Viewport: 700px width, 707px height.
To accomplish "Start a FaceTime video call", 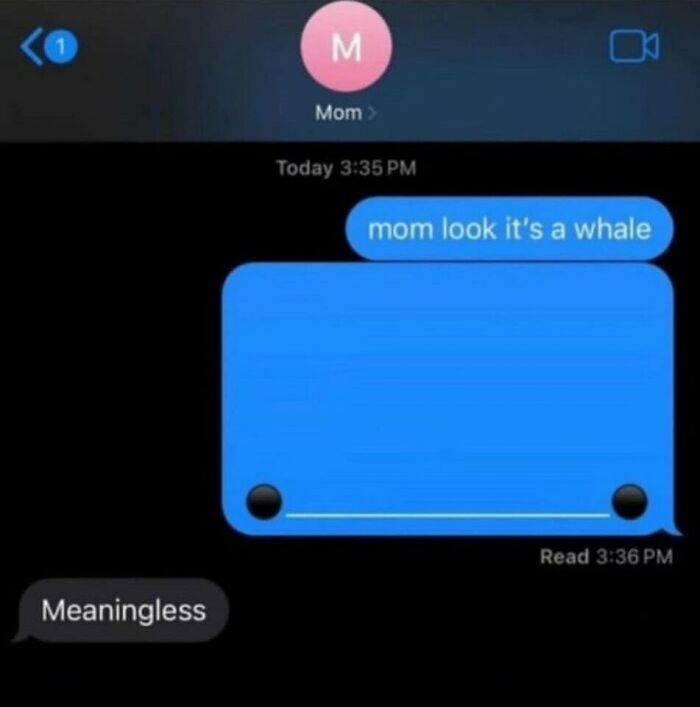I will [x=634, y=46].
